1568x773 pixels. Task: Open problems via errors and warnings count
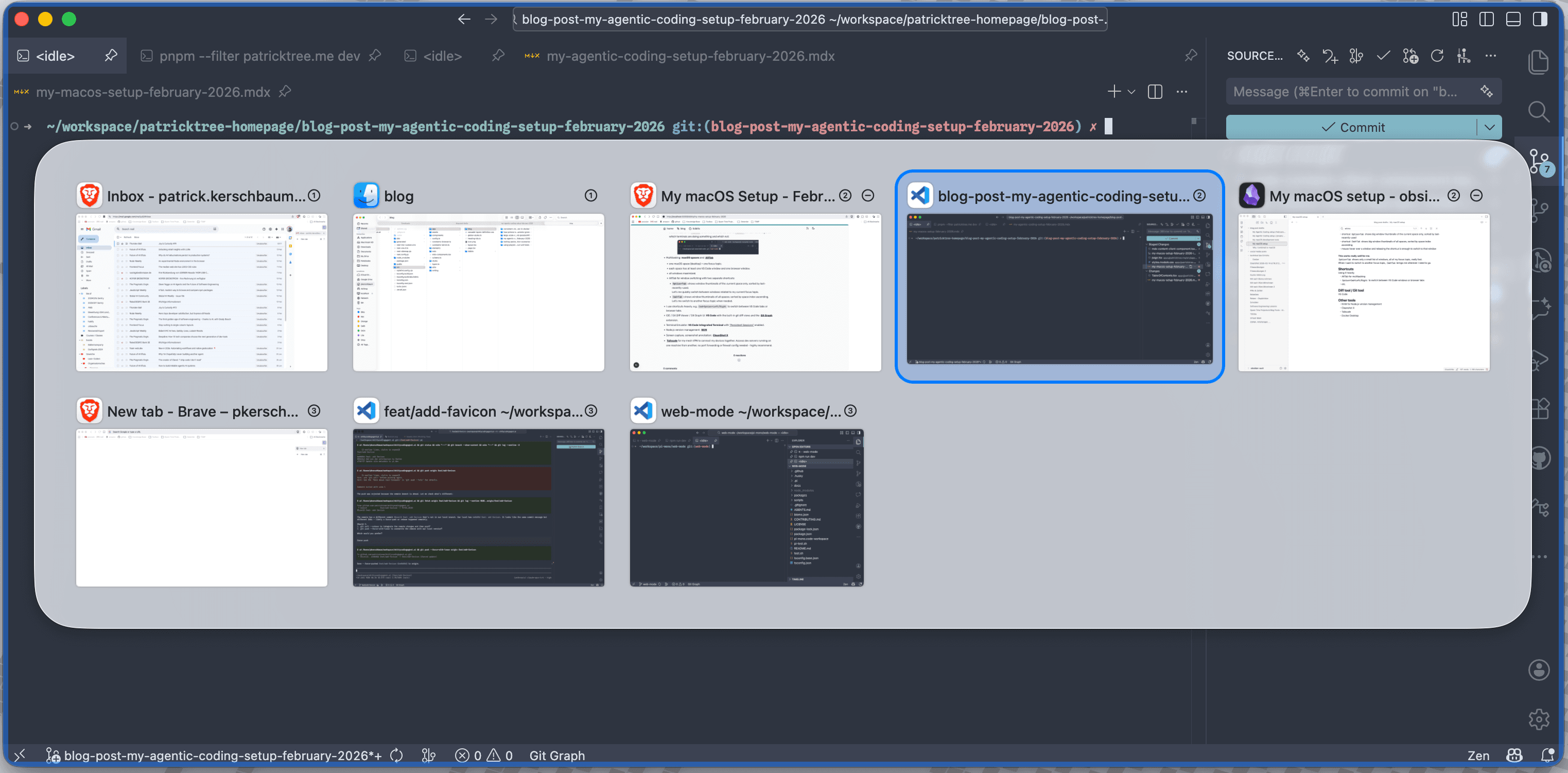[484, 755]
